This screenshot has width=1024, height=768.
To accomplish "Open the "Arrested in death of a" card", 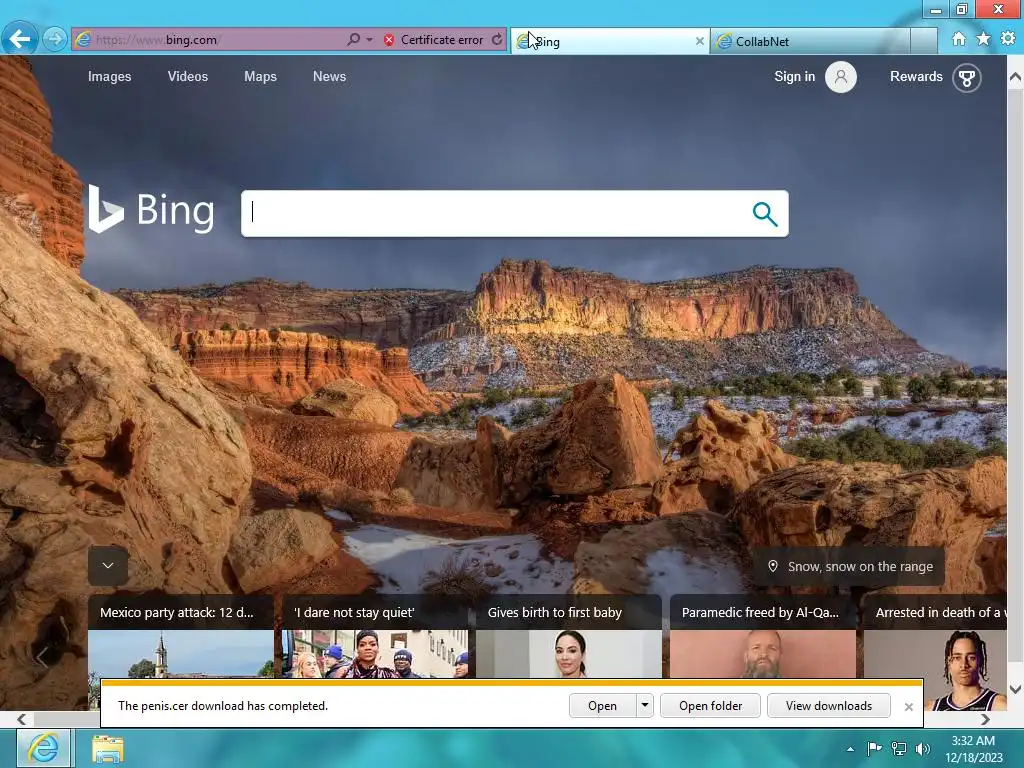I will (935, 636).
